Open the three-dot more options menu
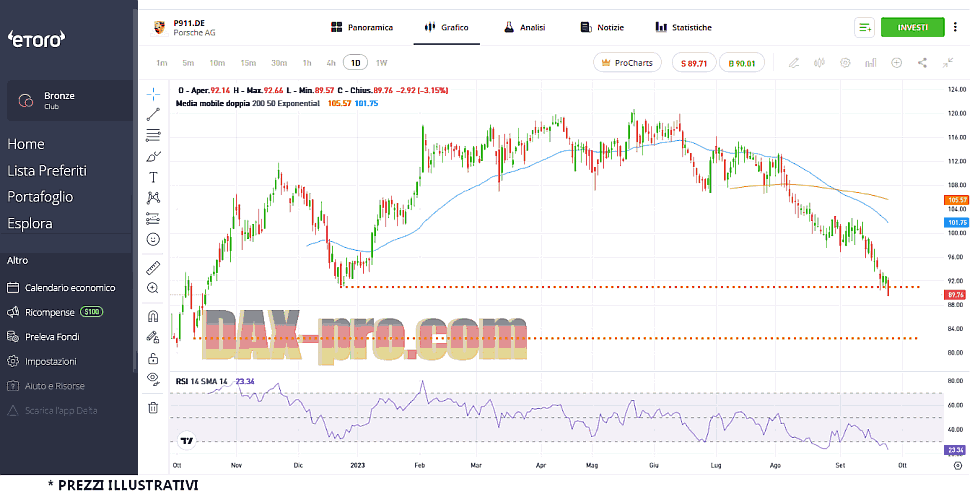 [x=956, y=27]
